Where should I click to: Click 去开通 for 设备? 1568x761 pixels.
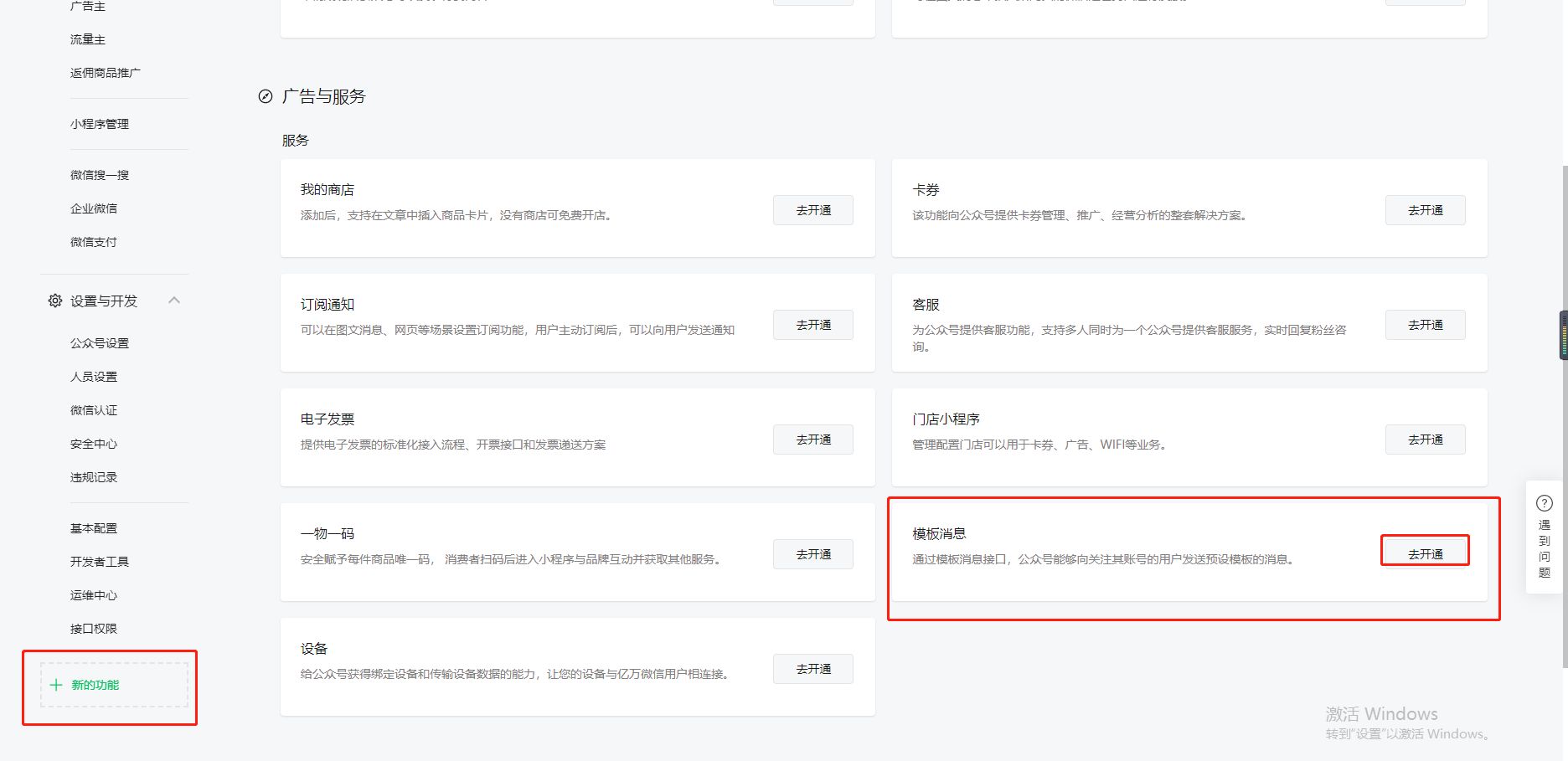pyautogui.click(x=812, y=668)
